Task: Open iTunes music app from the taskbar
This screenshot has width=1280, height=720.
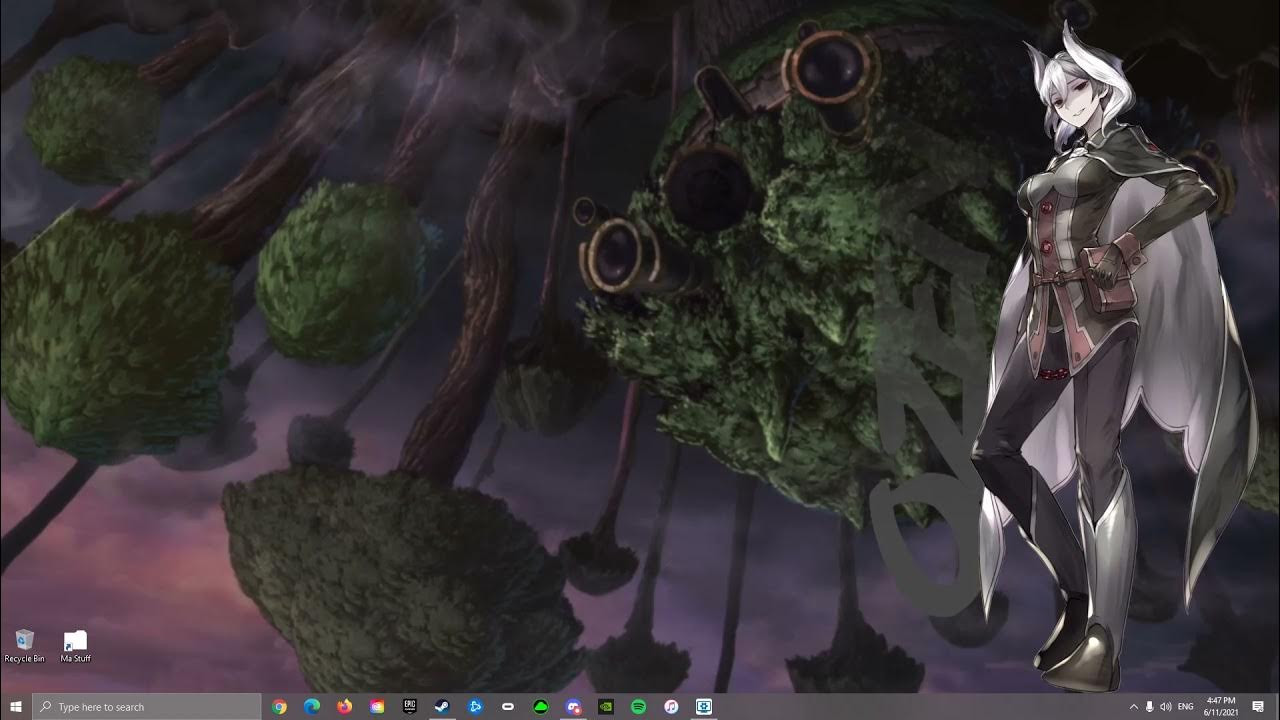Action: [671, 707]
